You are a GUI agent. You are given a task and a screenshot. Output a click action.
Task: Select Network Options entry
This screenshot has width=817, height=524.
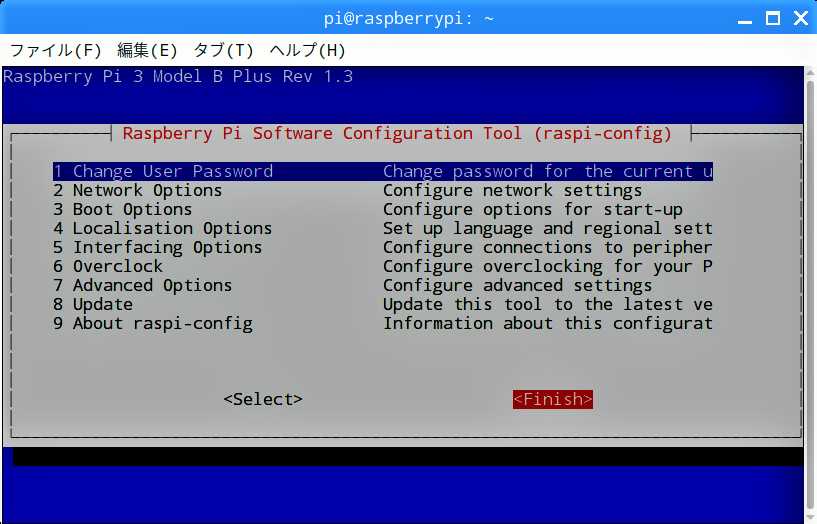pyautogui.click(x=382, y=191)
